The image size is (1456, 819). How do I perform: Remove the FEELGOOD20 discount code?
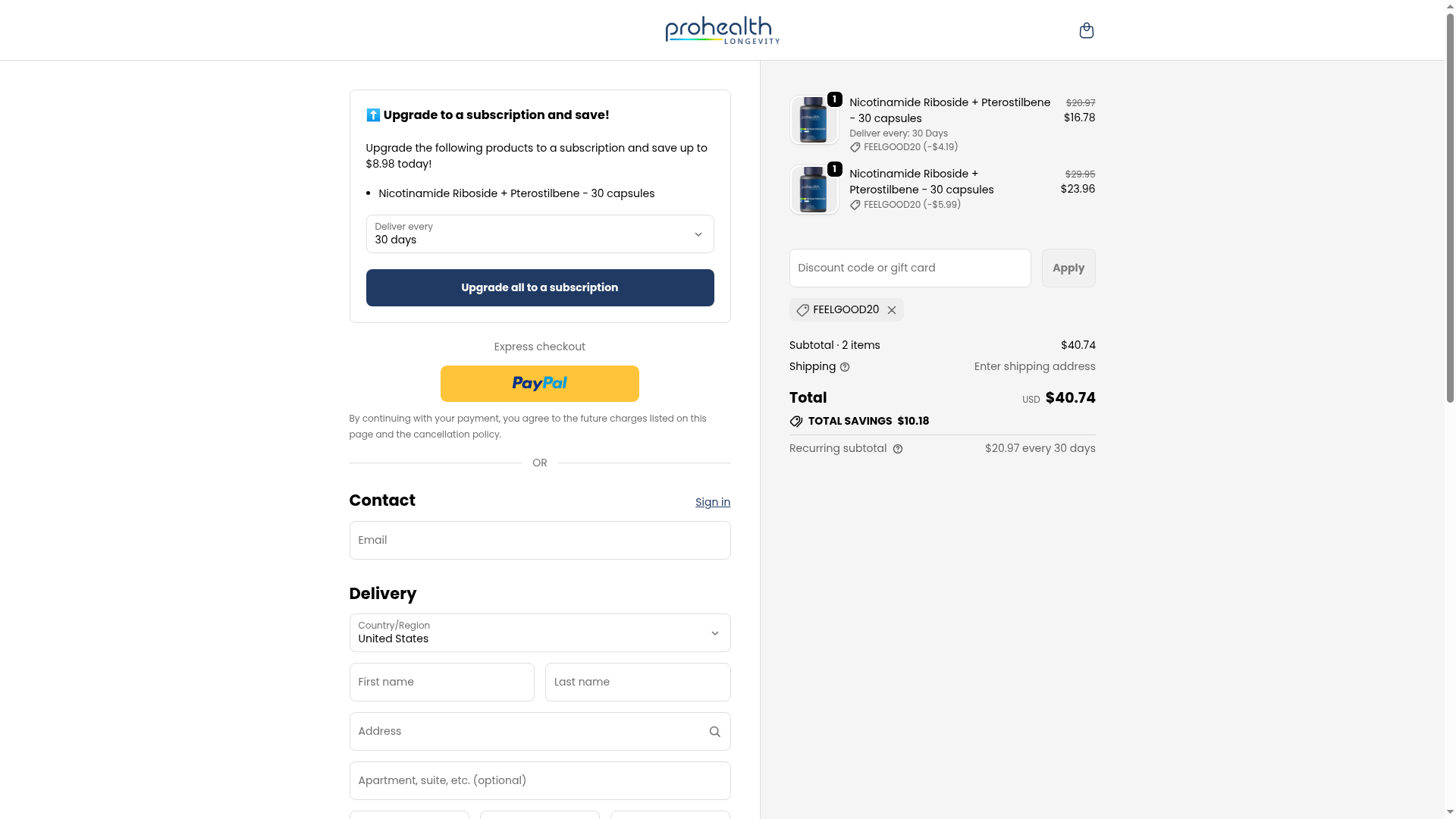(892, 310)
